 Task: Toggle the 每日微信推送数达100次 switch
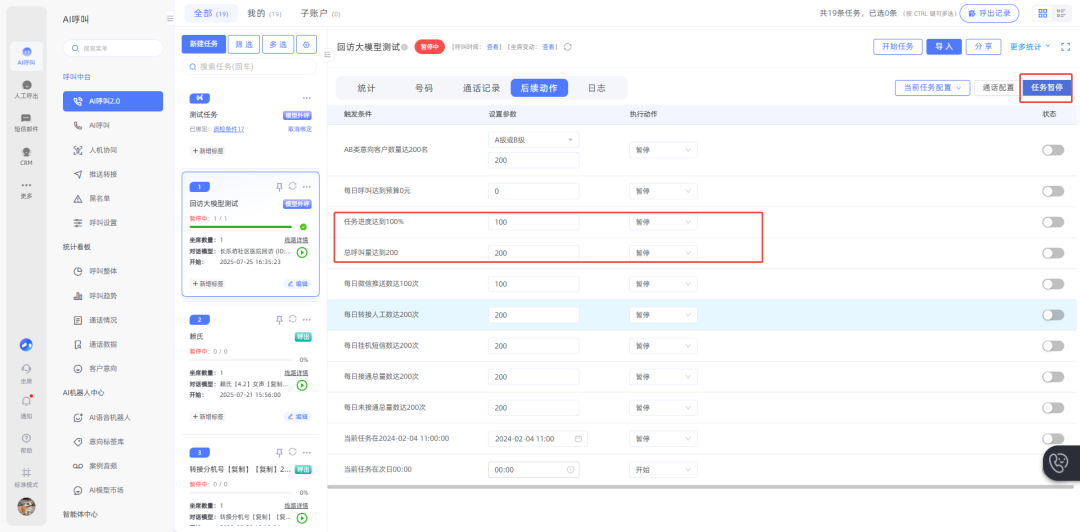pyautogui.click(x=1052, y=284)
